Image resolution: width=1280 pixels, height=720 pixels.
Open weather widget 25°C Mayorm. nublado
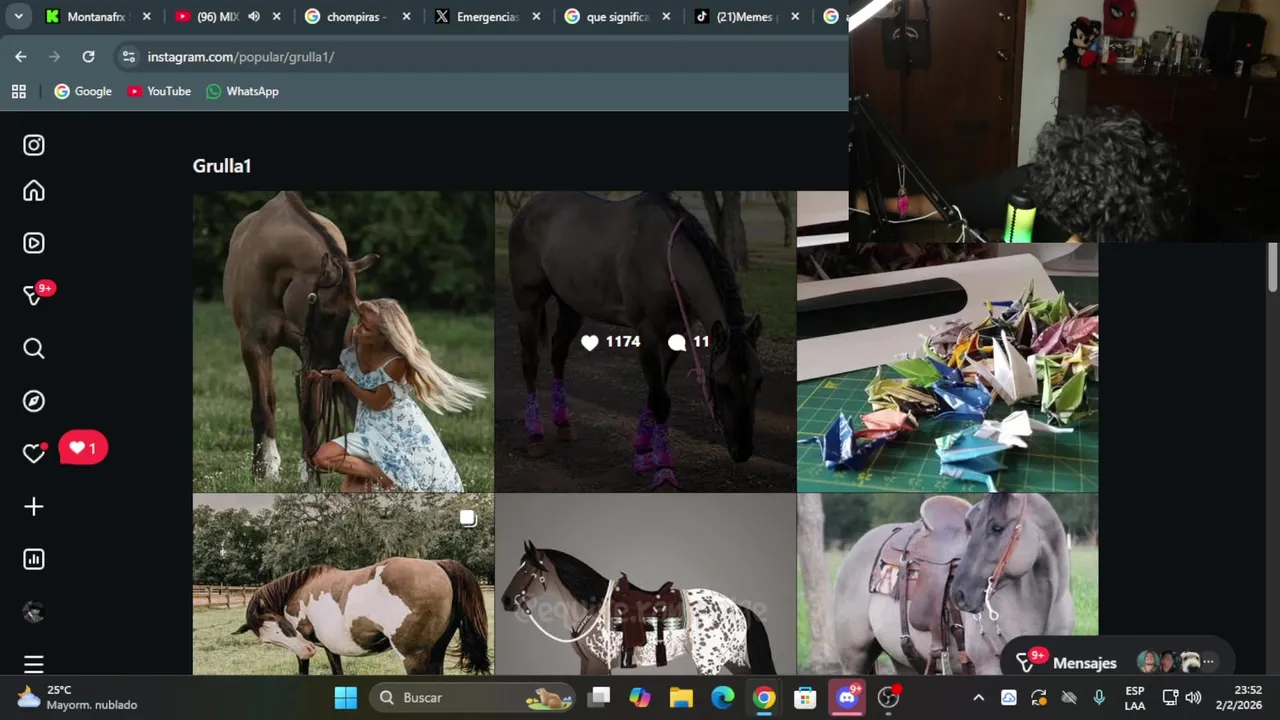76,697
